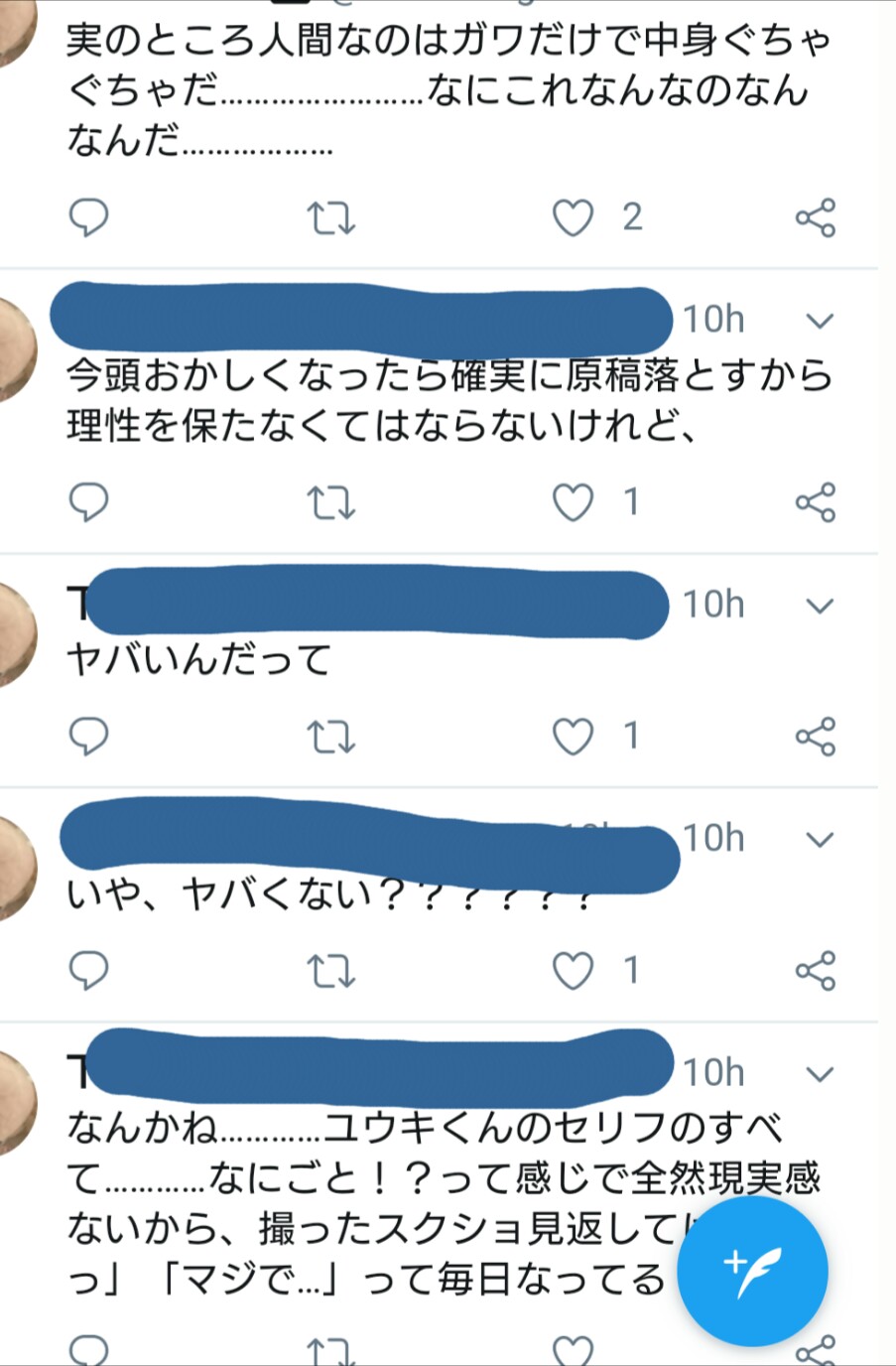Open chevron menu on いや、ヤバくない tweet
Viewport: 896px width, 1366px height.
819,840
